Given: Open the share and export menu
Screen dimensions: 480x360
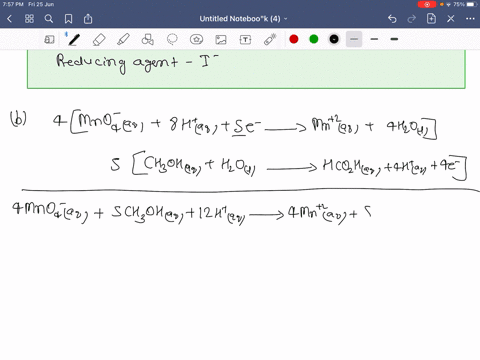Looking at the screenshot, I should (88, 18).
